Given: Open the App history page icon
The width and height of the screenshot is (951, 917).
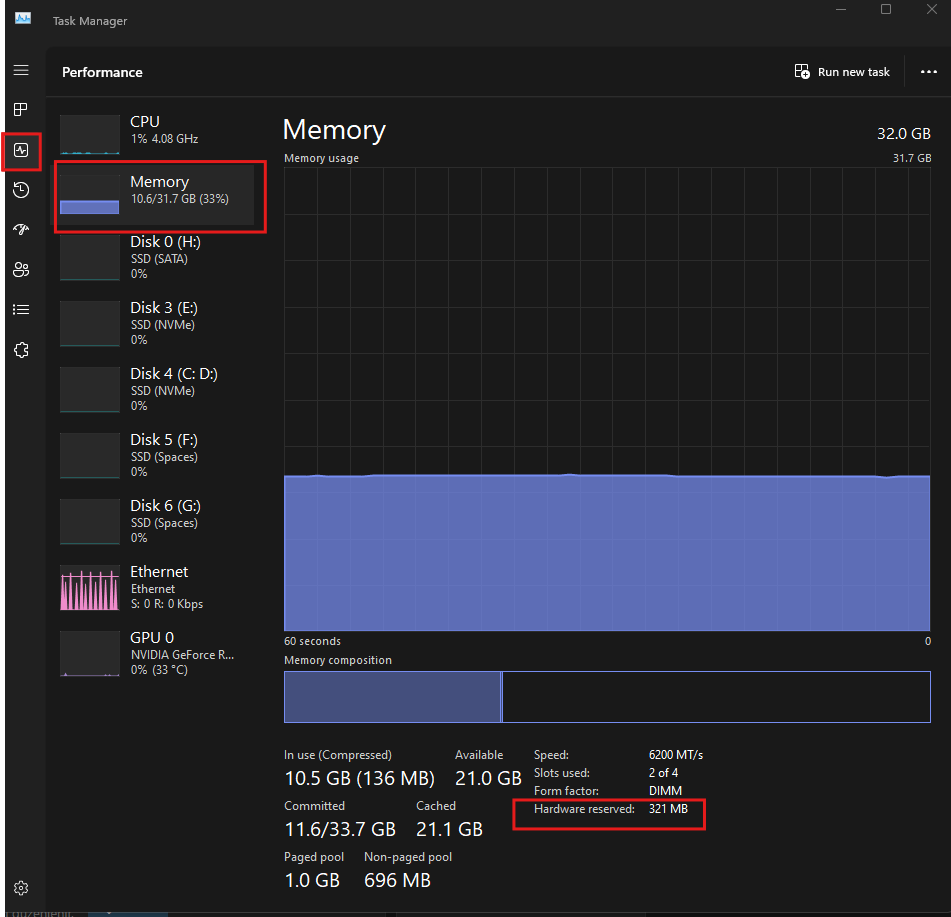Looking at the screenshot, I should click(x=21, y=190).
